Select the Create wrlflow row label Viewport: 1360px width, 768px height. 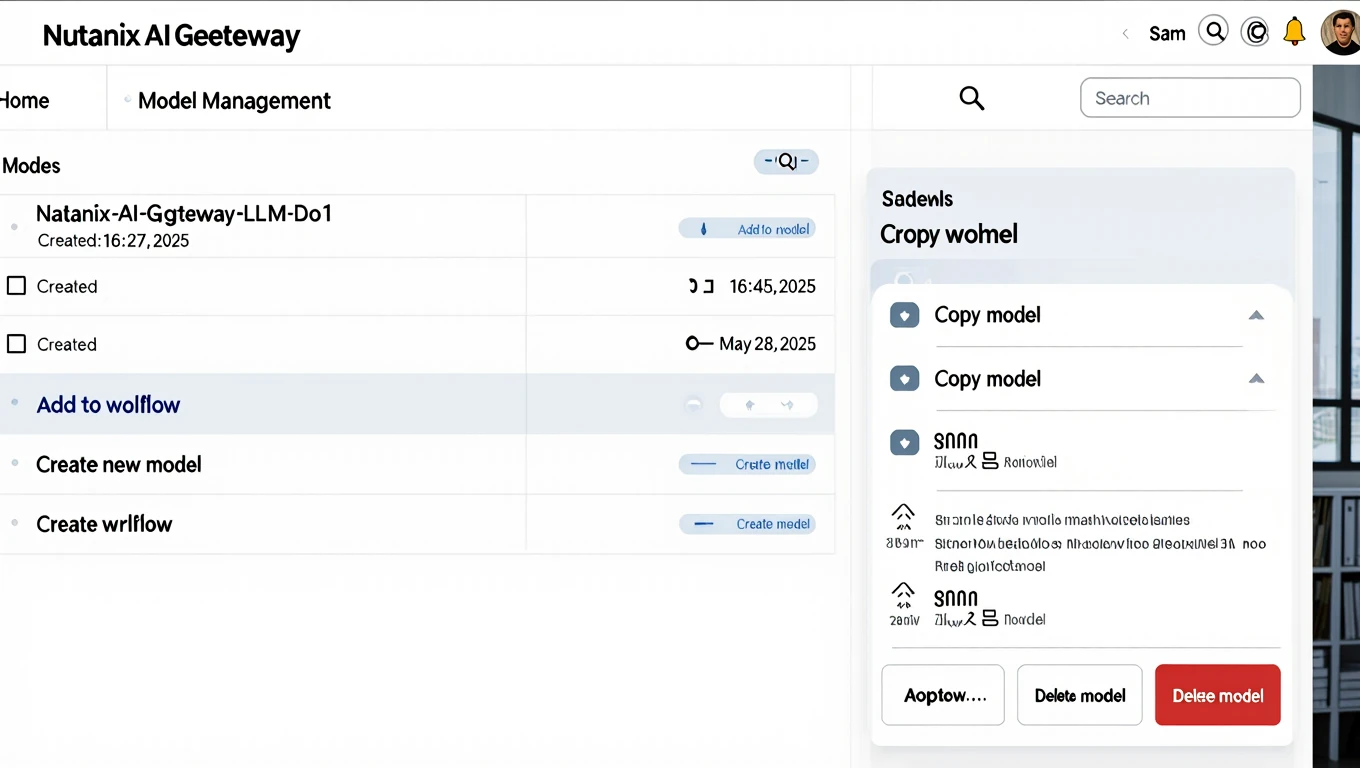click(104, 524)
